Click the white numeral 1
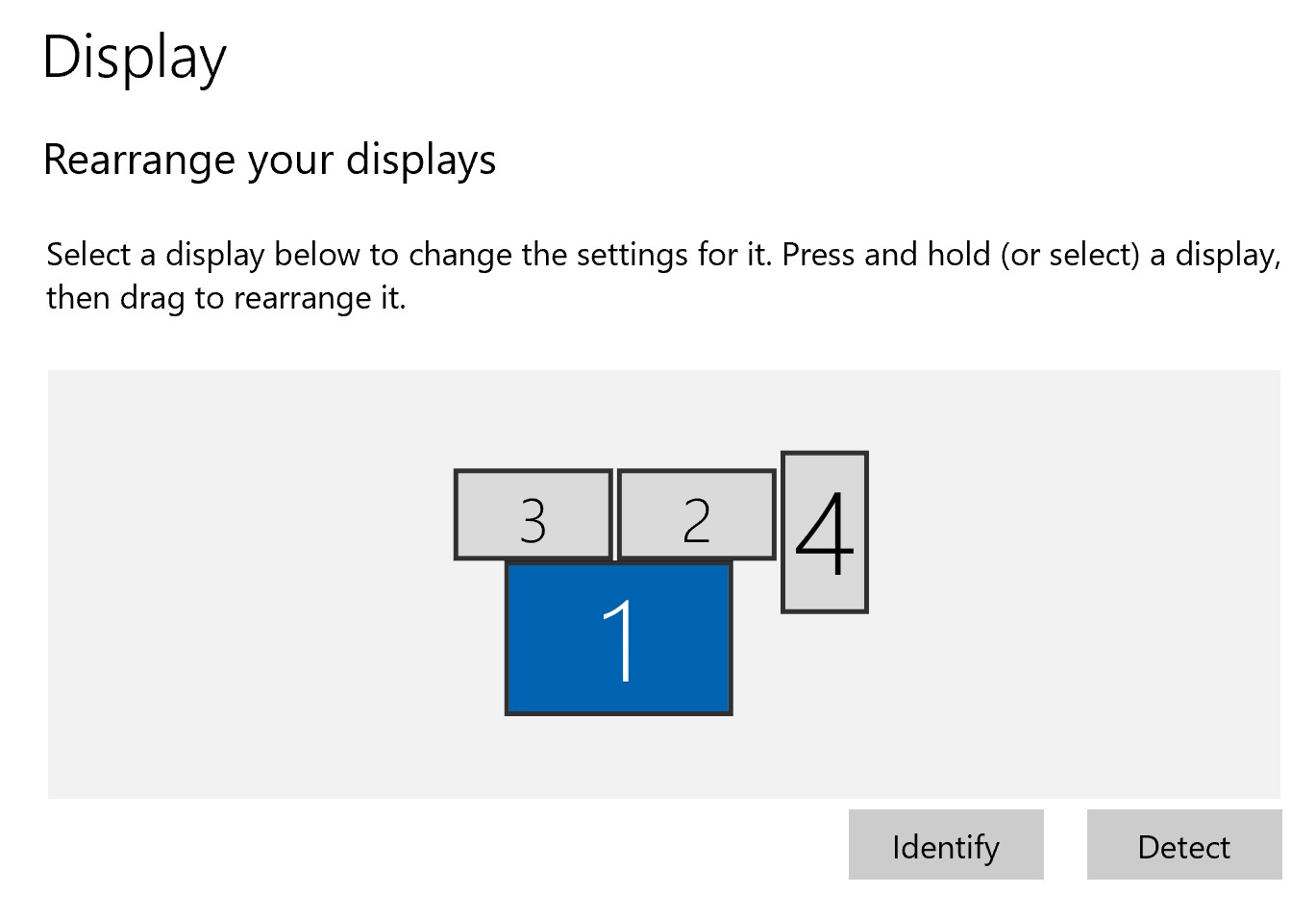The height and width of the screenshot is (919, 1316). click(620, 640)
